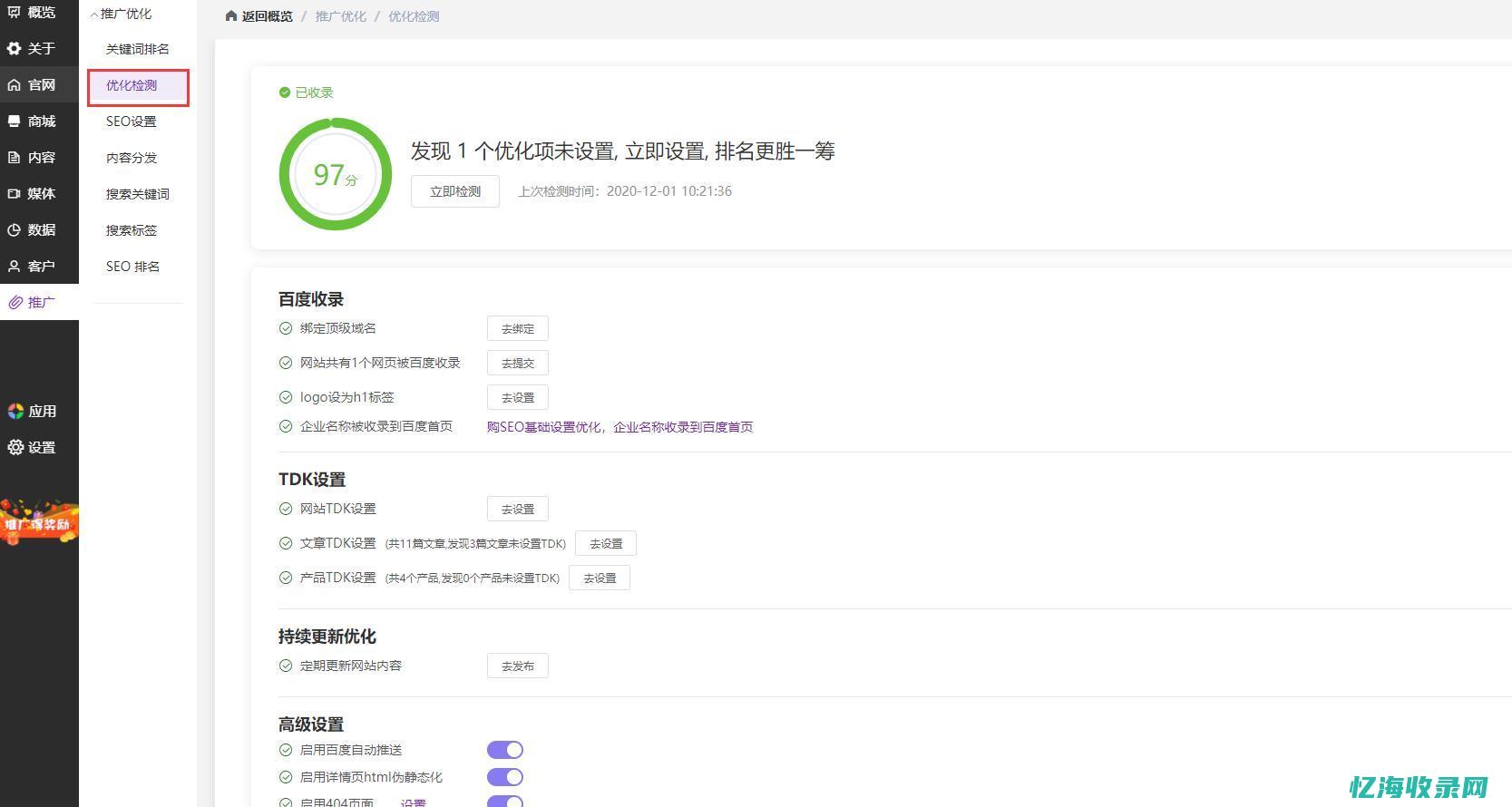Click 去设置 button for 网站TDK设置
The height and width of the screenshot is (807, 1512).
(x=518, y=509)
